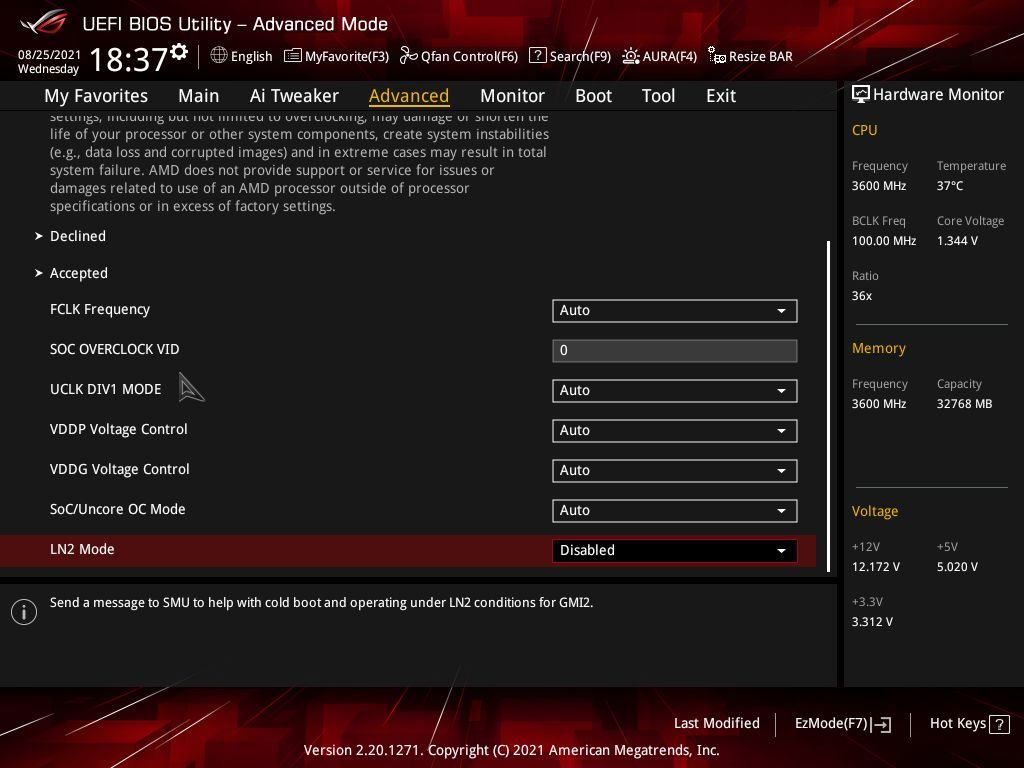The height and width of the screenshot is (768, 1024).
Task: Select the SOC OVERCLOCK VID label
Action: tap(114, 349)
